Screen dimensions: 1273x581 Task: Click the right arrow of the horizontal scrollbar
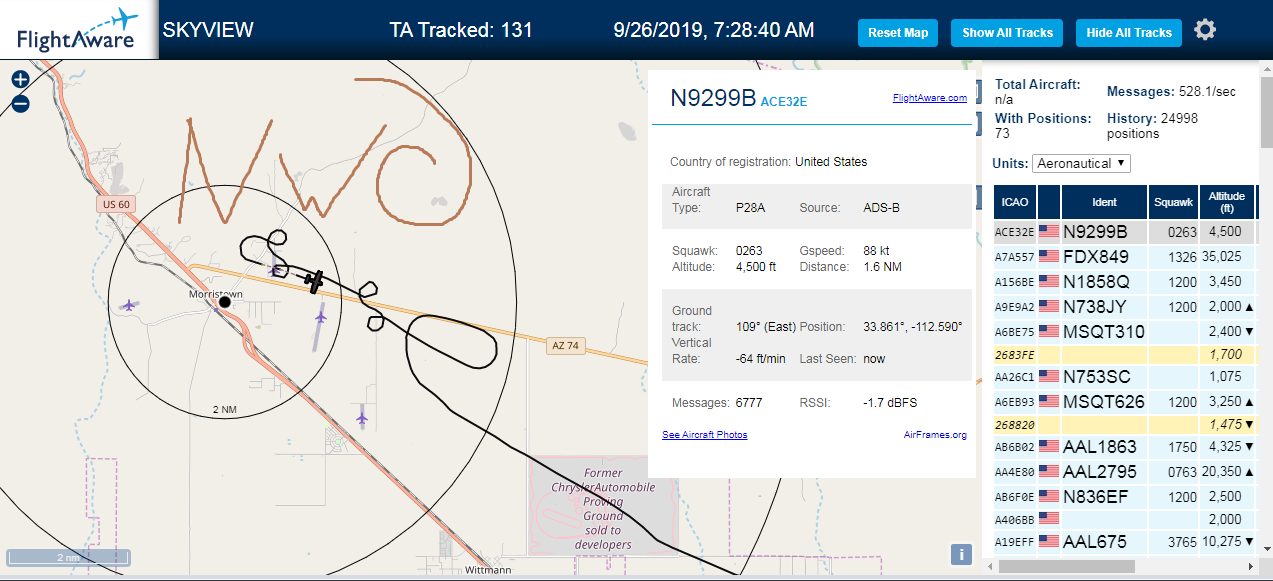[1250, 566]
